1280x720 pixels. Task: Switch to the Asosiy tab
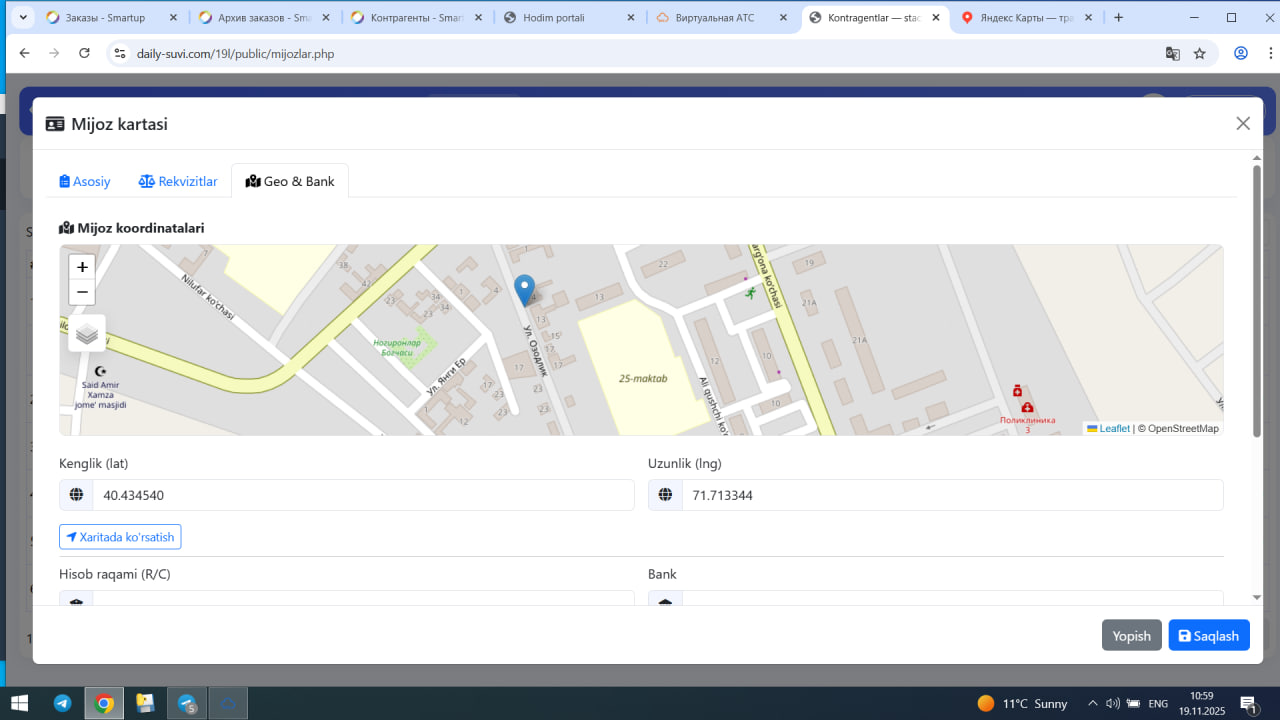coord(85,181)
